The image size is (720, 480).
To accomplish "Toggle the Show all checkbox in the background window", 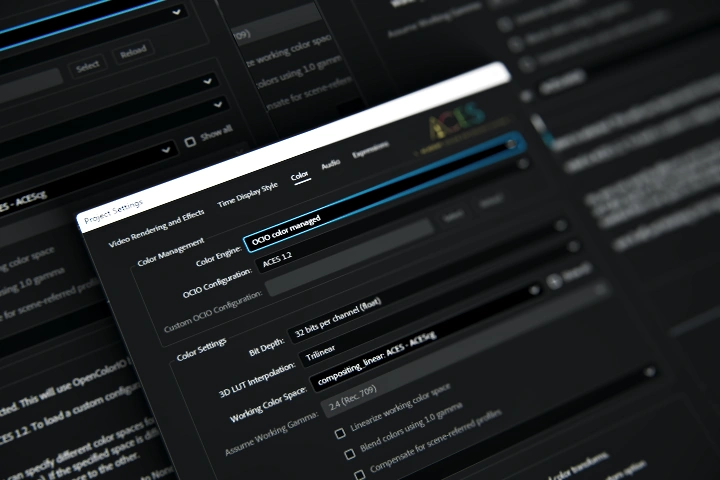I will (x=190, y=142).
